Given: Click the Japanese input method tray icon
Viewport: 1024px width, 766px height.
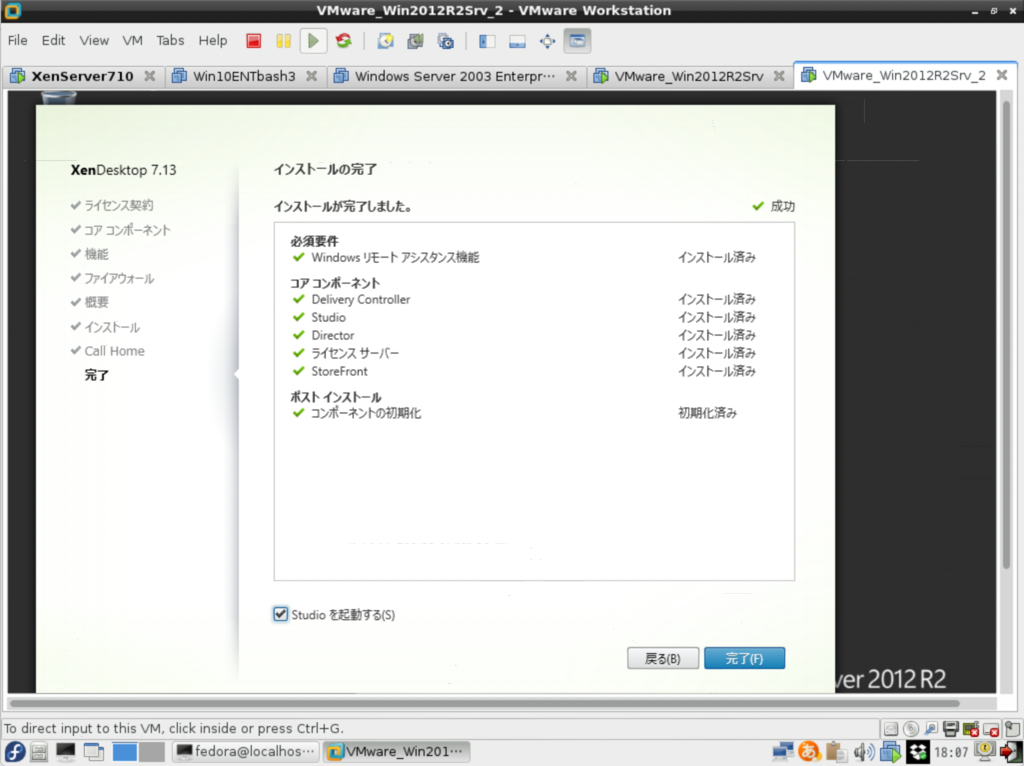Looking at the screenshot, I should 808,752.
